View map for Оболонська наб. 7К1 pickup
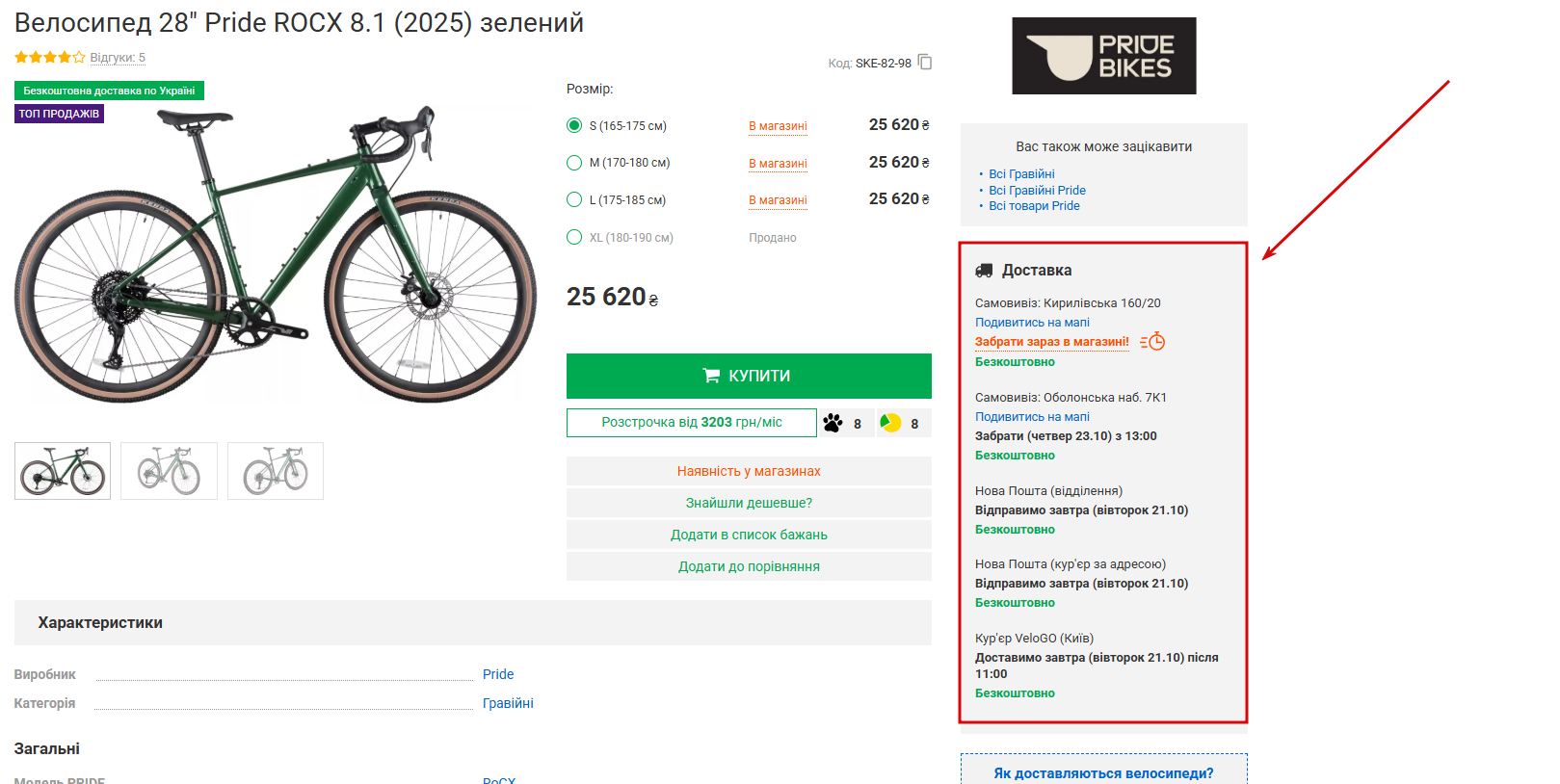Viewport: 1560px width, 784px height. [x=1032, y=417]
